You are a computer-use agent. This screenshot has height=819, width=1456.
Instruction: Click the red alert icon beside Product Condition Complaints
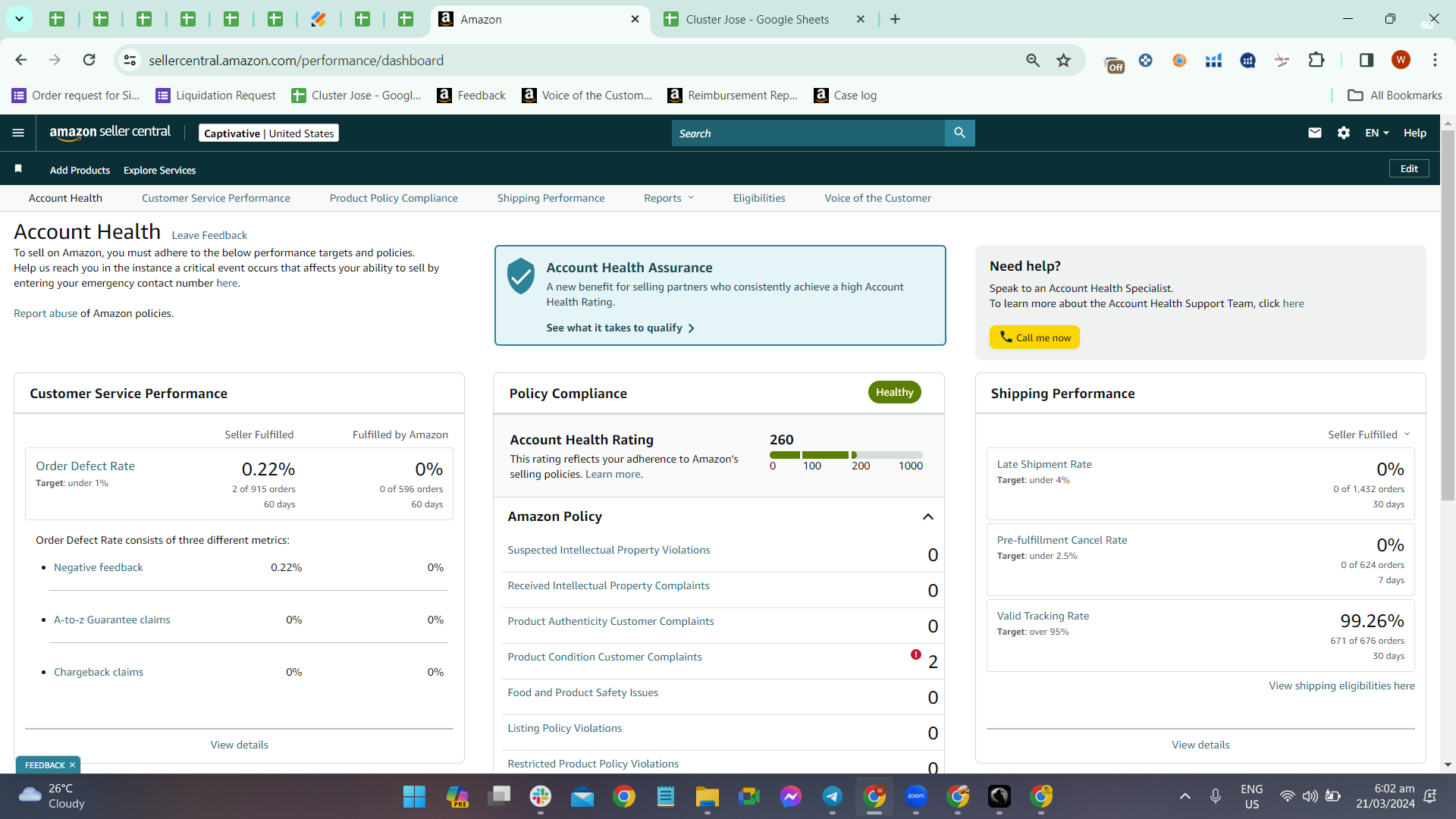pos(916,654)
